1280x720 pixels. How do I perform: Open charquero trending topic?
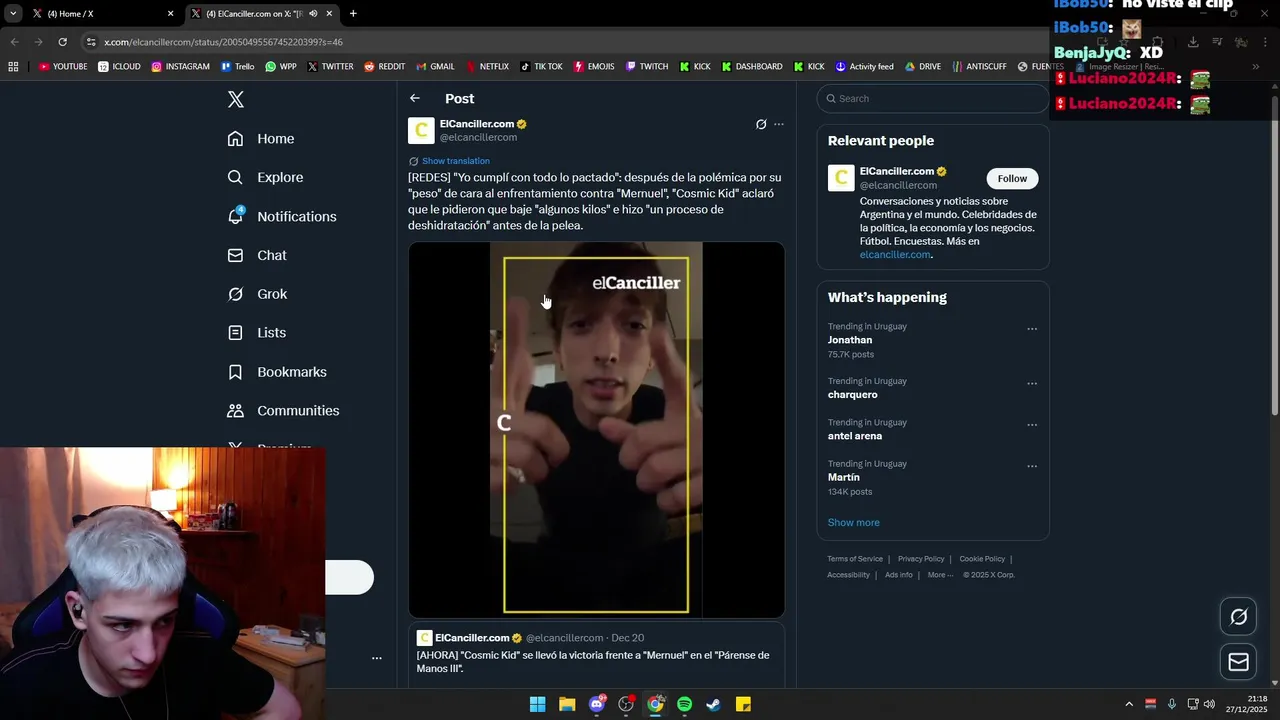click(853, 394)
